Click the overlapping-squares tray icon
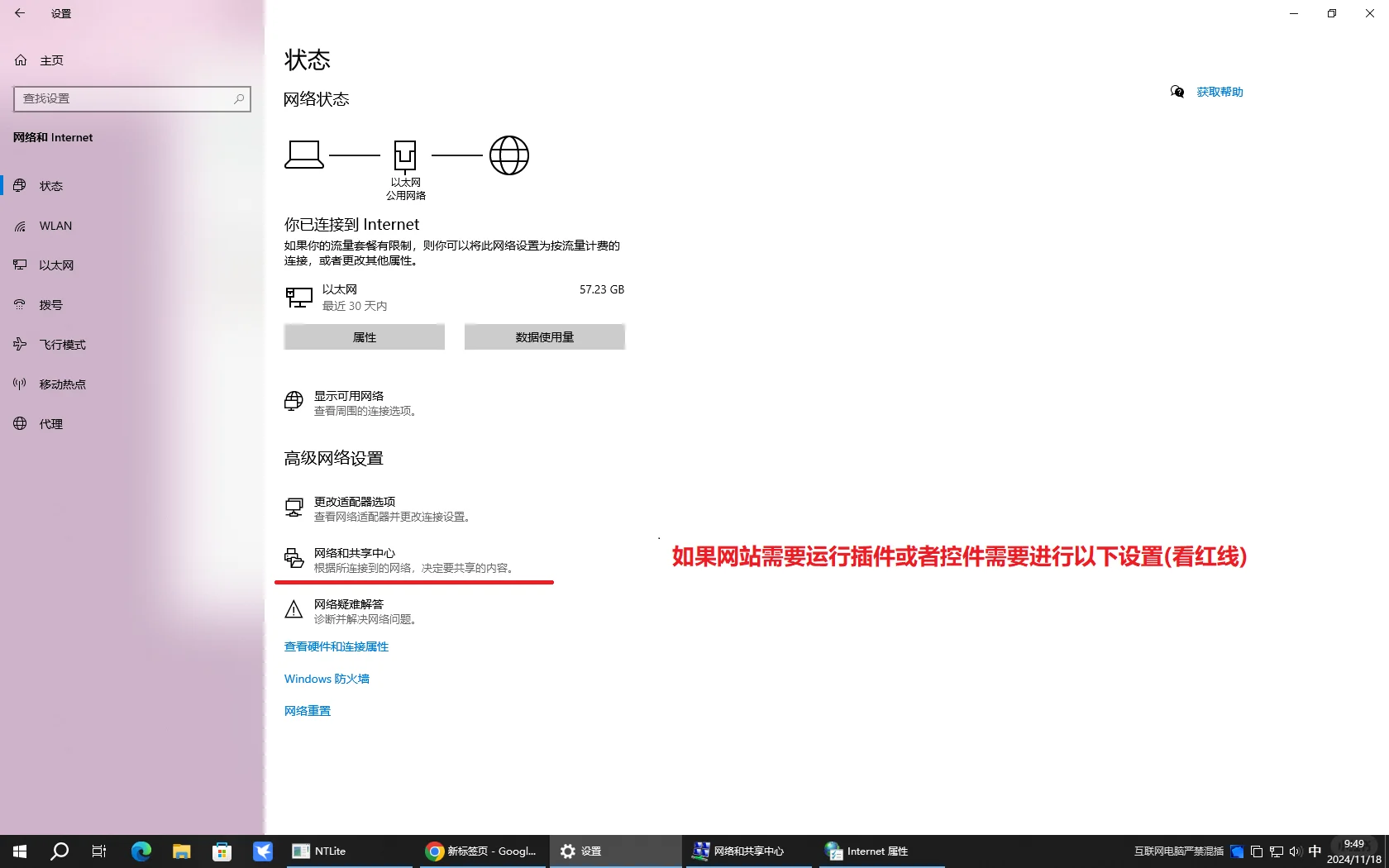1389x868 pixels. (x=1257, y=851)
